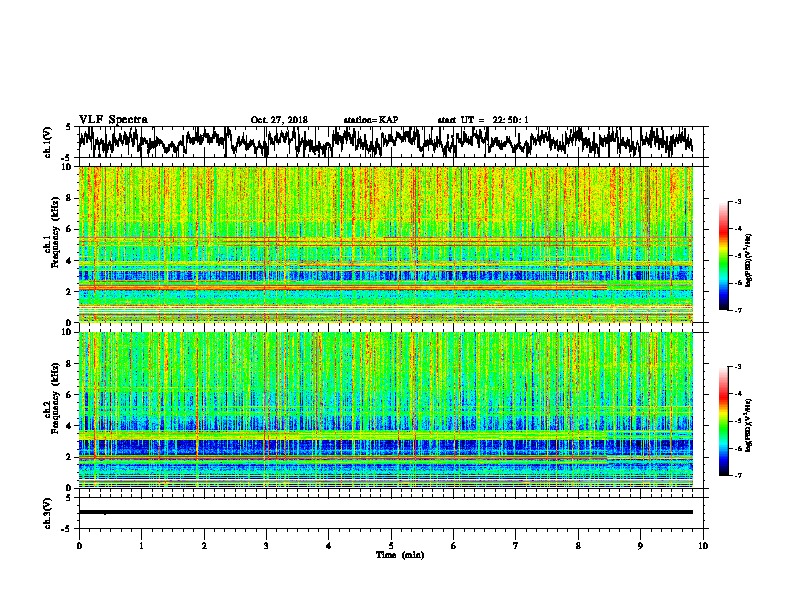Click the "start UT = 22:50:1" text
The width and height of the screenshot is (792, 612).
coord(483,120)
